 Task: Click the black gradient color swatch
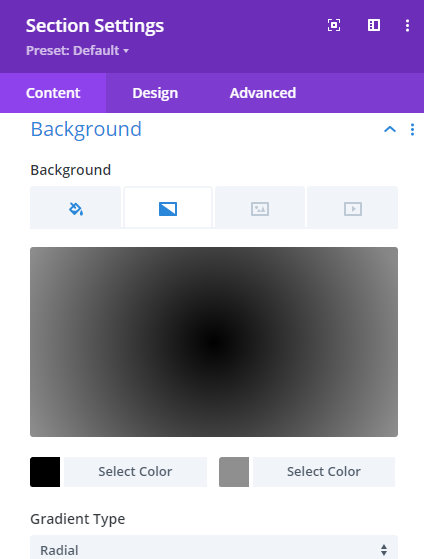[45, 472]
